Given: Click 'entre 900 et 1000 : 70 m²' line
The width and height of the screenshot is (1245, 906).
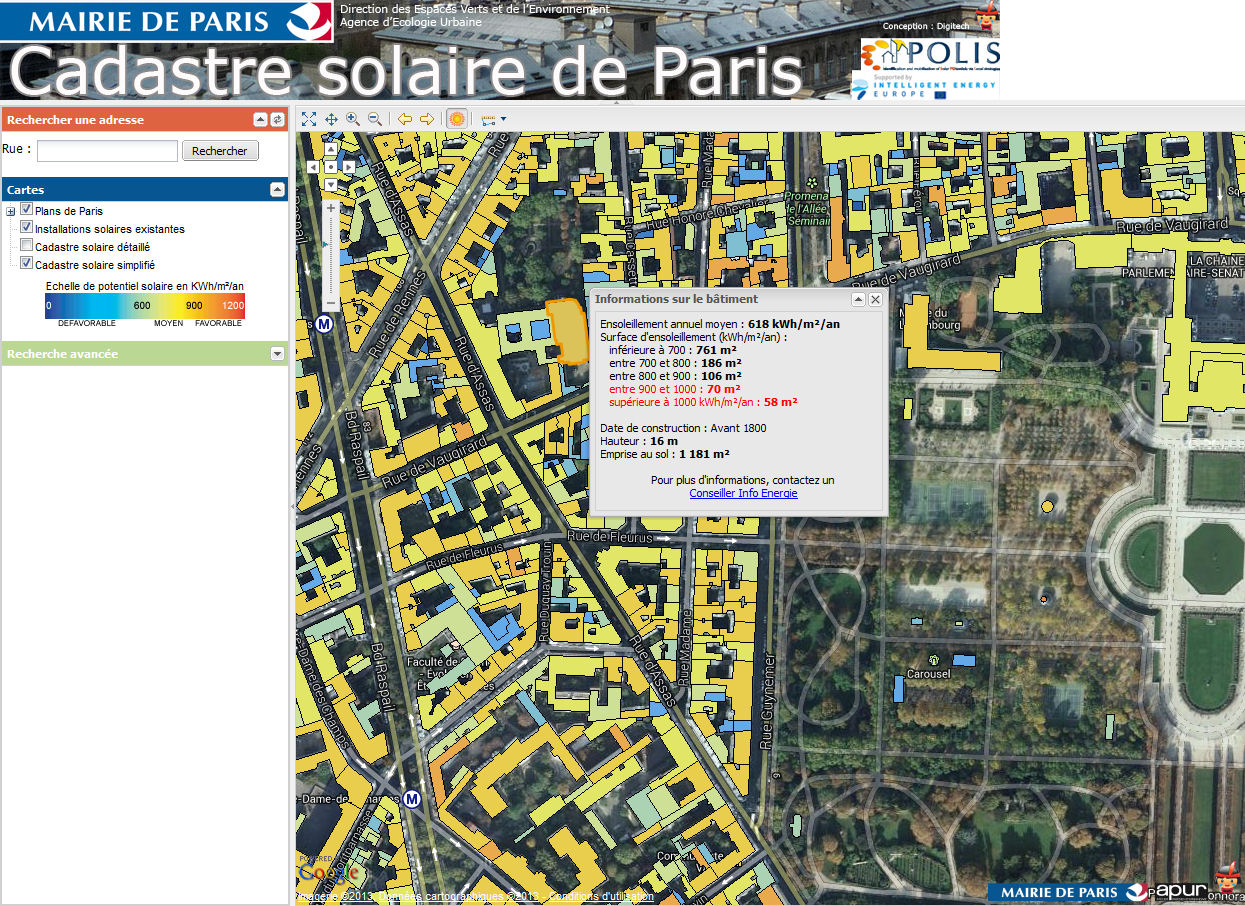Looking at the screenshot, I should (675, 389).
